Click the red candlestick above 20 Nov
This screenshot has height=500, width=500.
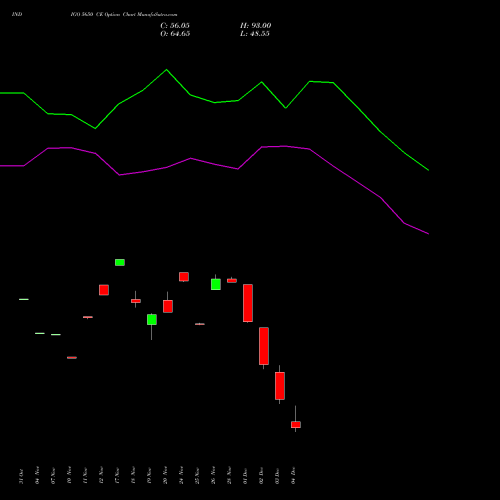(168, 306)
